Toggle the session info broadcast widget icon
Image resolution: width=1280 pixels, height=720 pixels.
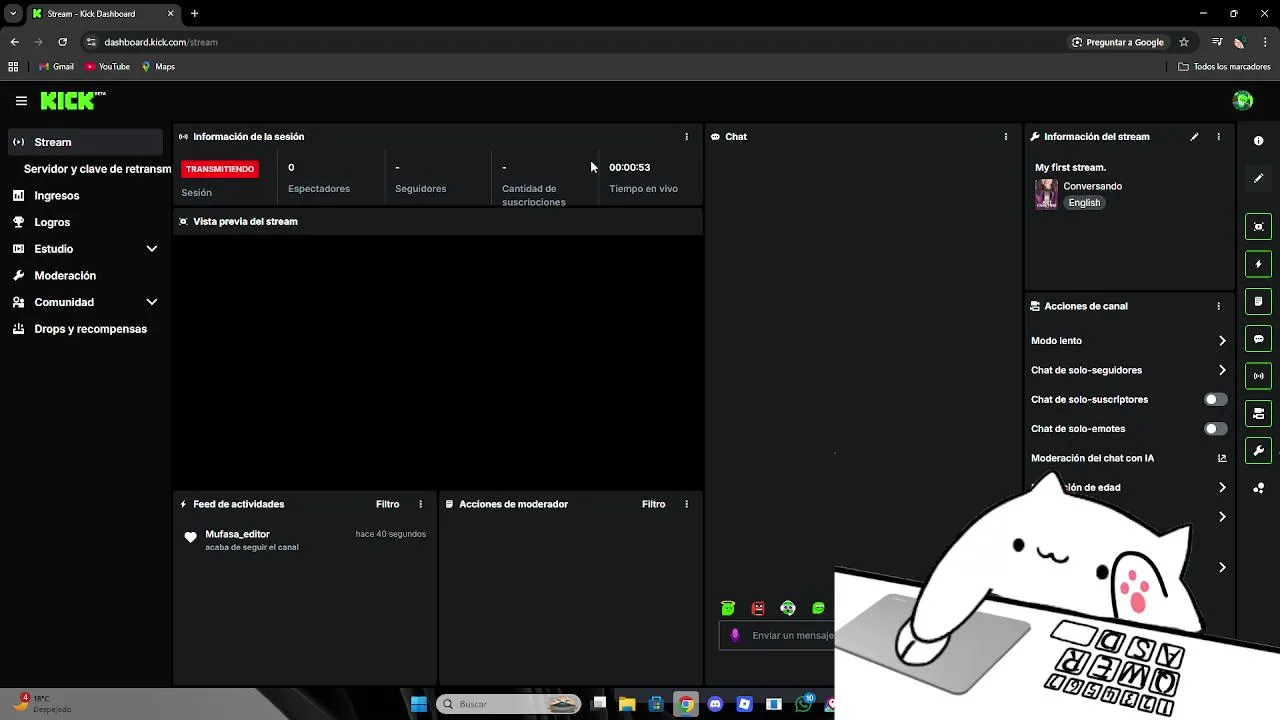tap(1259, 376)
